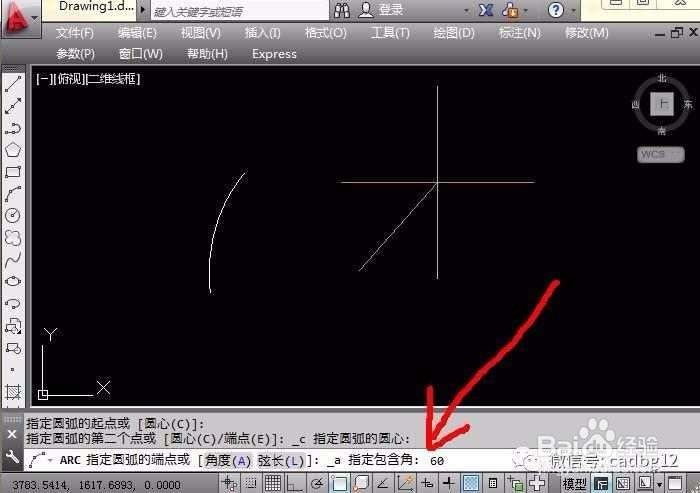Viewport: 700px width, 493px height.
Task: Close the command line with X
Action: pyautogui.click(x=12, y=434)
